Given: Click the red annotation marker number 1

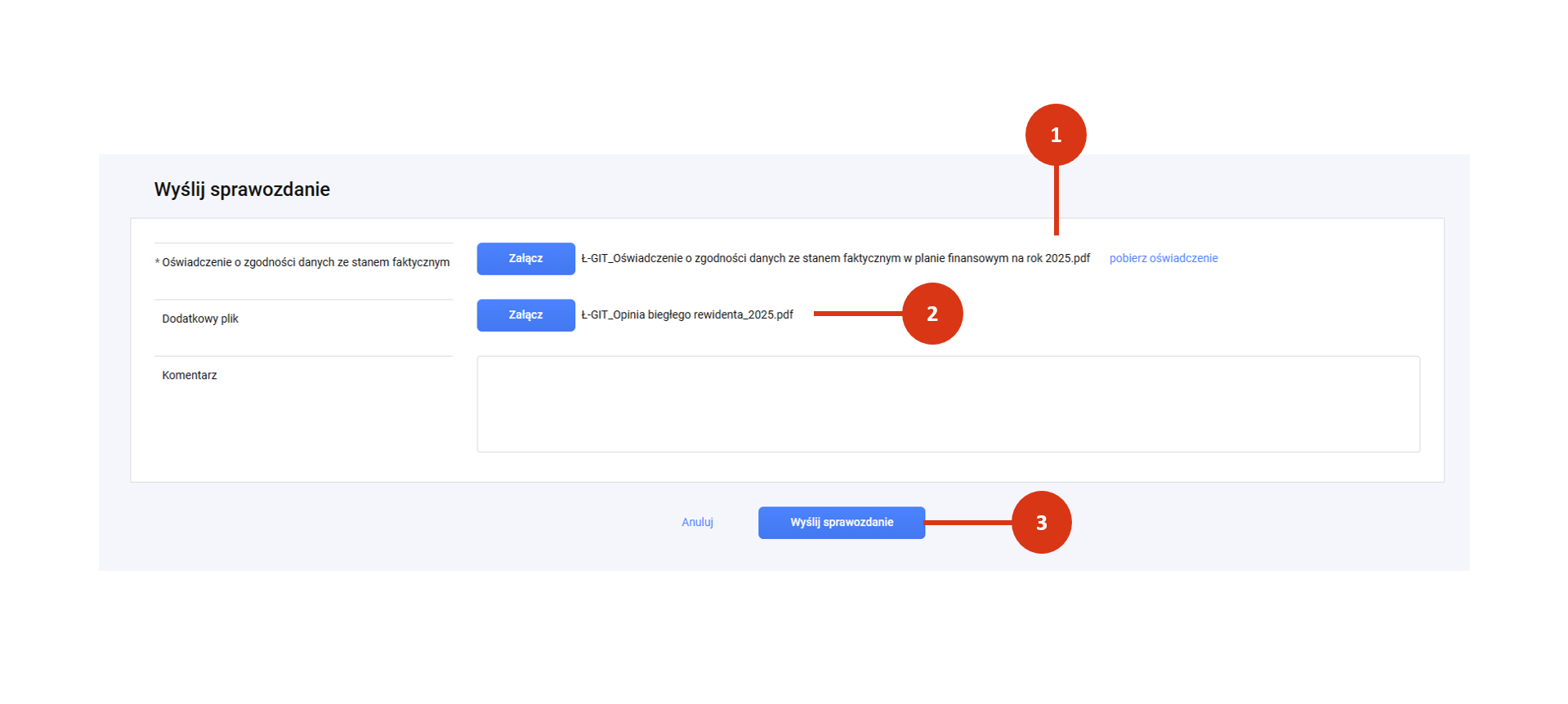Looking at the screenshot, I should tap(1056, 135).
